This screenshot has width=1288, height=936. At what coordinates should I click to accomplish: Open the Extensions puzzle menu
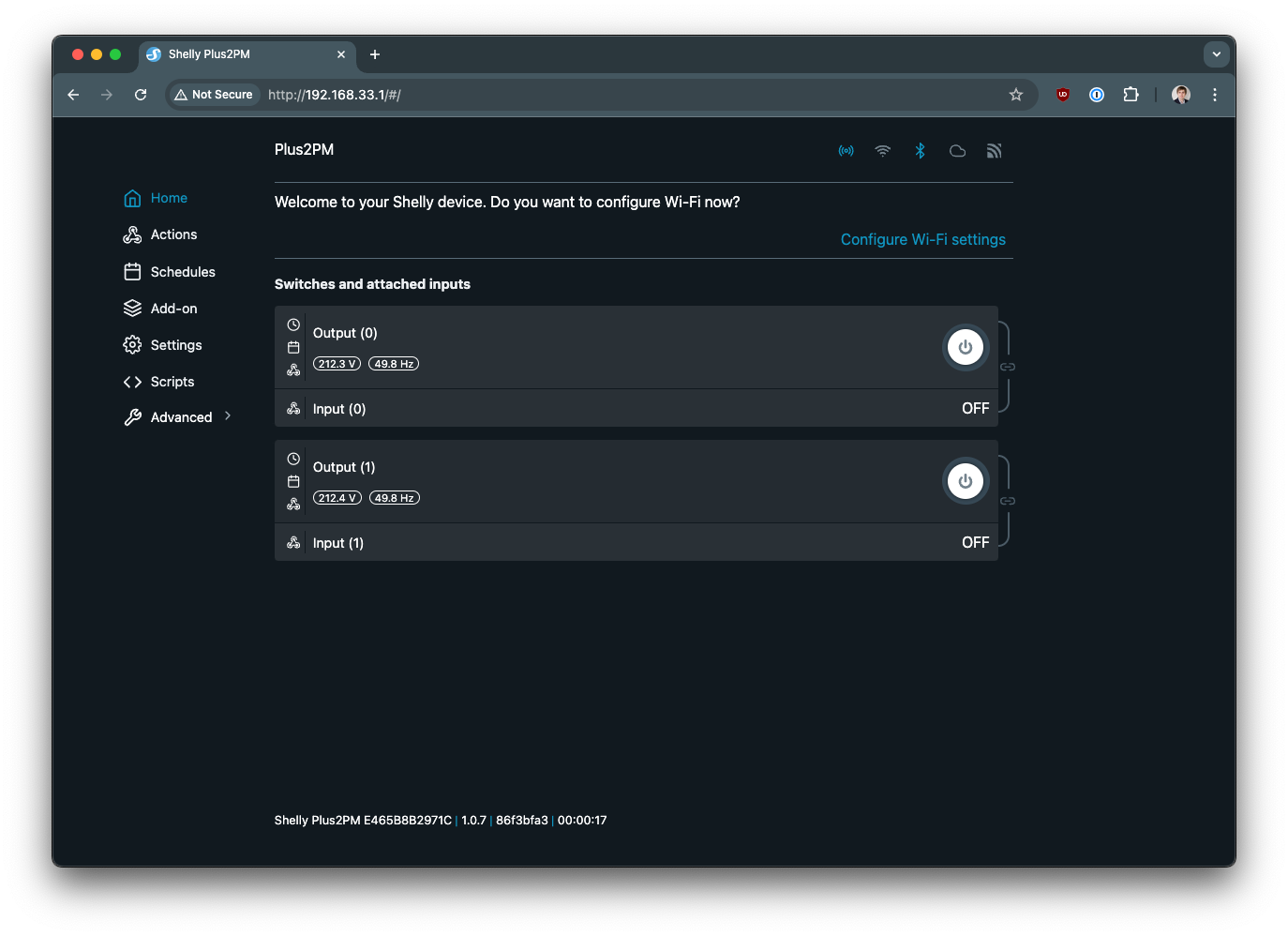(x=1131, y=95)
